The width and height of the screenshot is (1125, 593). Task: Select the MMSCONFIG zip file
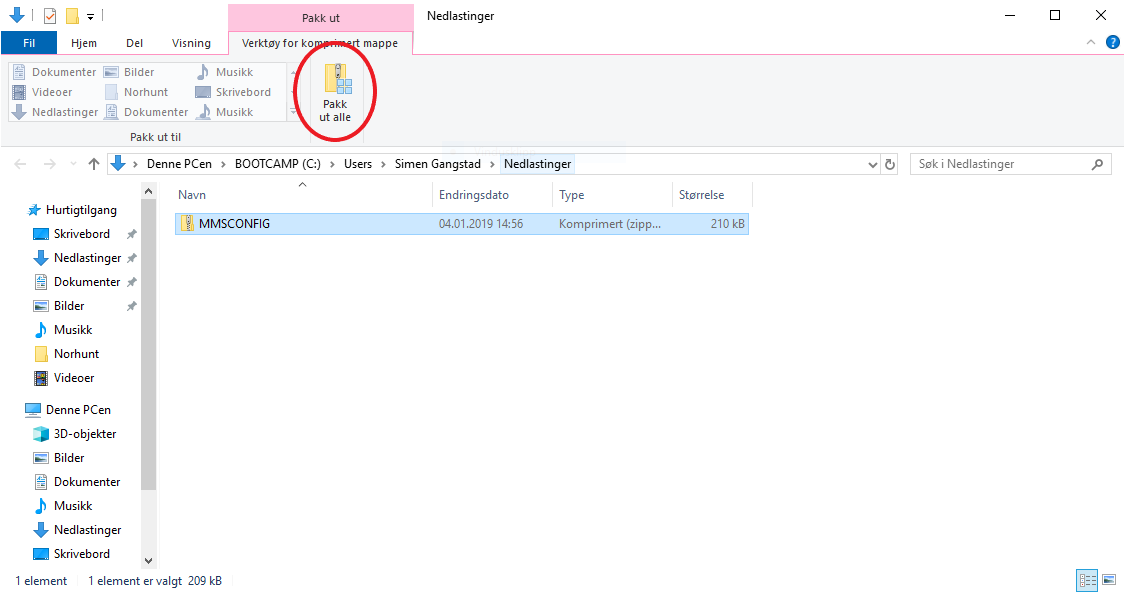pyautogui.click(x=461, y=224)
